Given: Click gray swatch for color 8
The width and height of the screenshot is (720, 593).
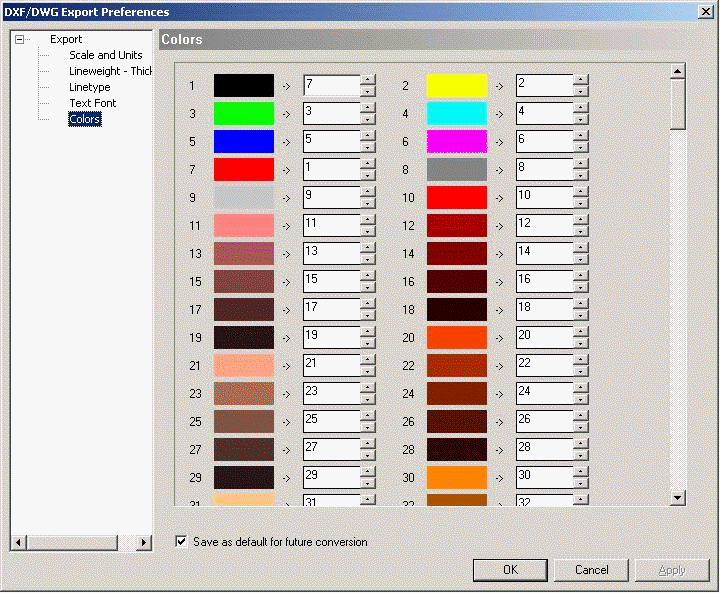Looking at the screenshot, I should pyautogui.click(x=457, y=169).
